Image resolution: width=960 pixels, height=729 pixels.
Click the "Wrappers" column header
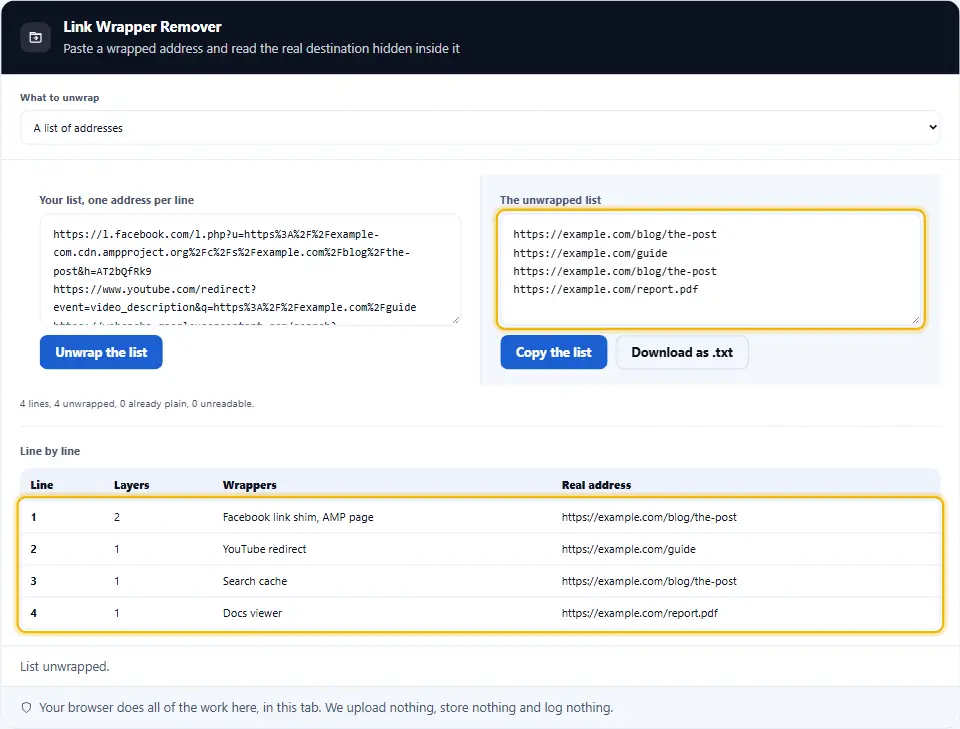(x=250, y=485)
